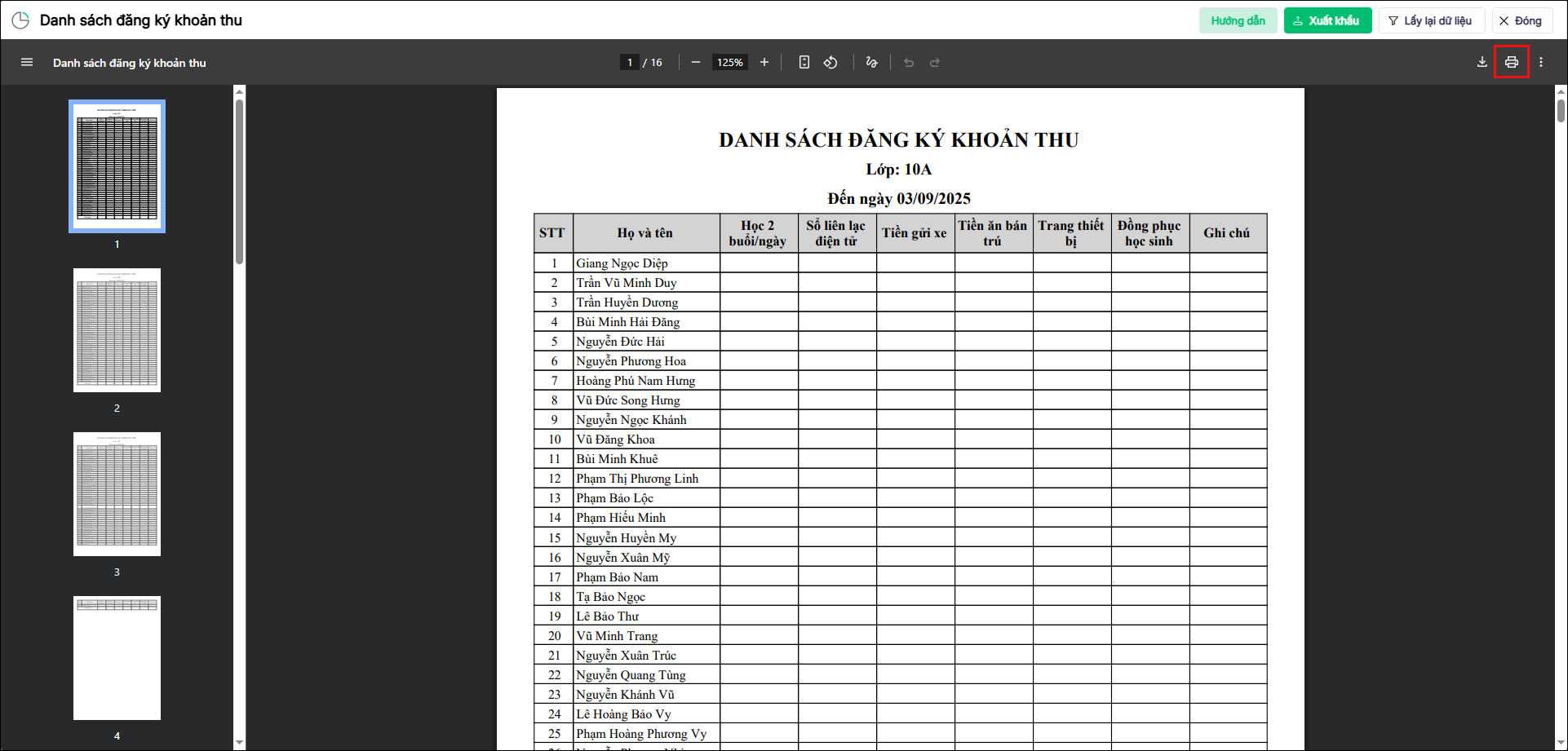Open the PDF viewer more actions menu
Image resolution: width=1568 pixels, height=751 pixels.
pos(1541,62)
